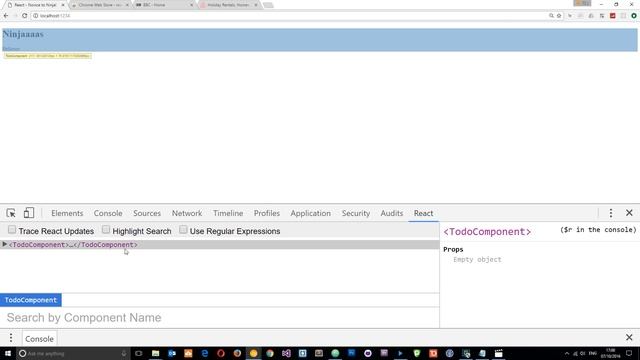Click the green circular extension icon
This screenshot has width=640, height=360.
(634, 16)
